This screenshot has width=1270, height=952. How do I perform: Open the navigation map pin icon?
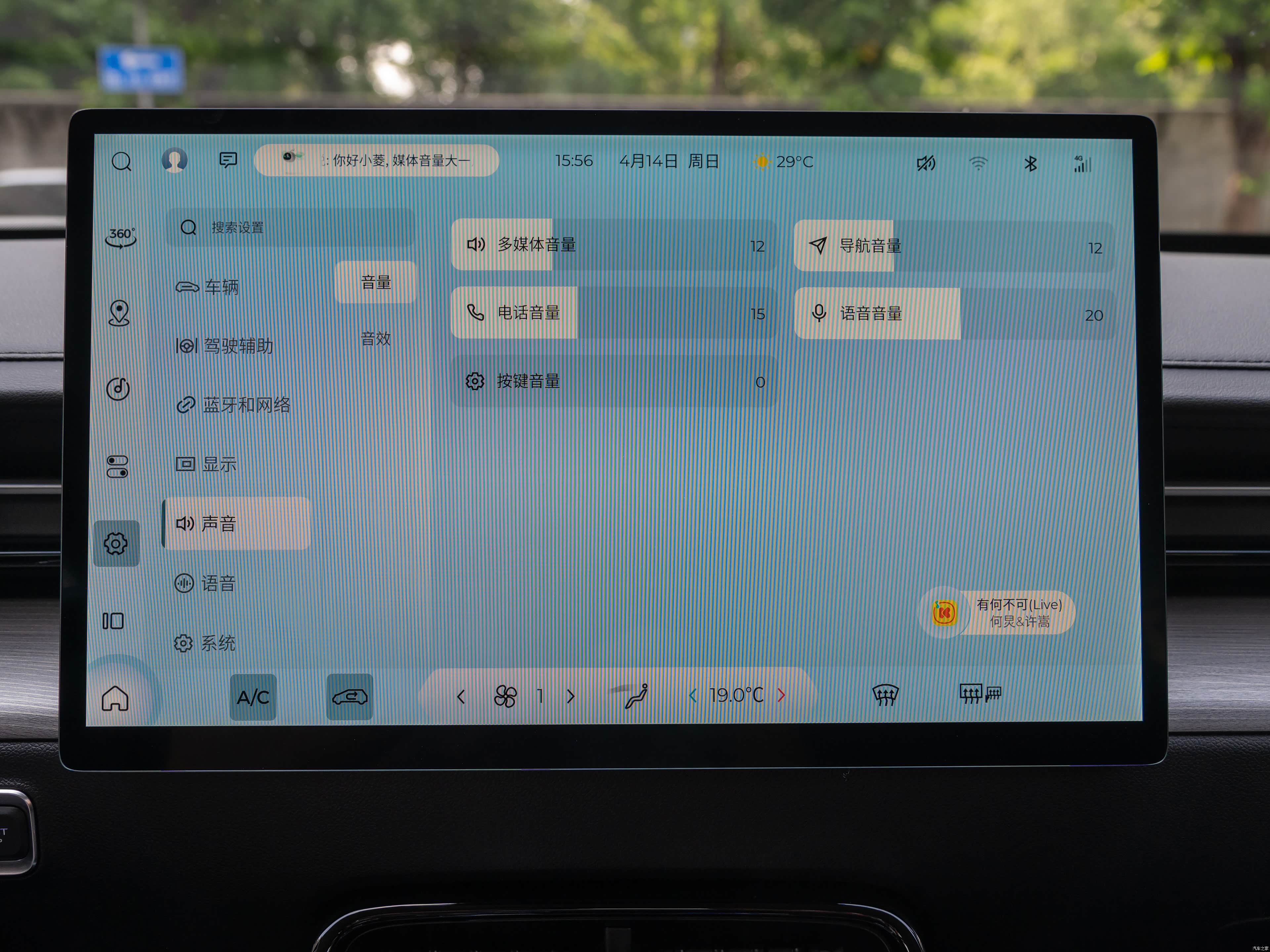click(x=119, y=313)
